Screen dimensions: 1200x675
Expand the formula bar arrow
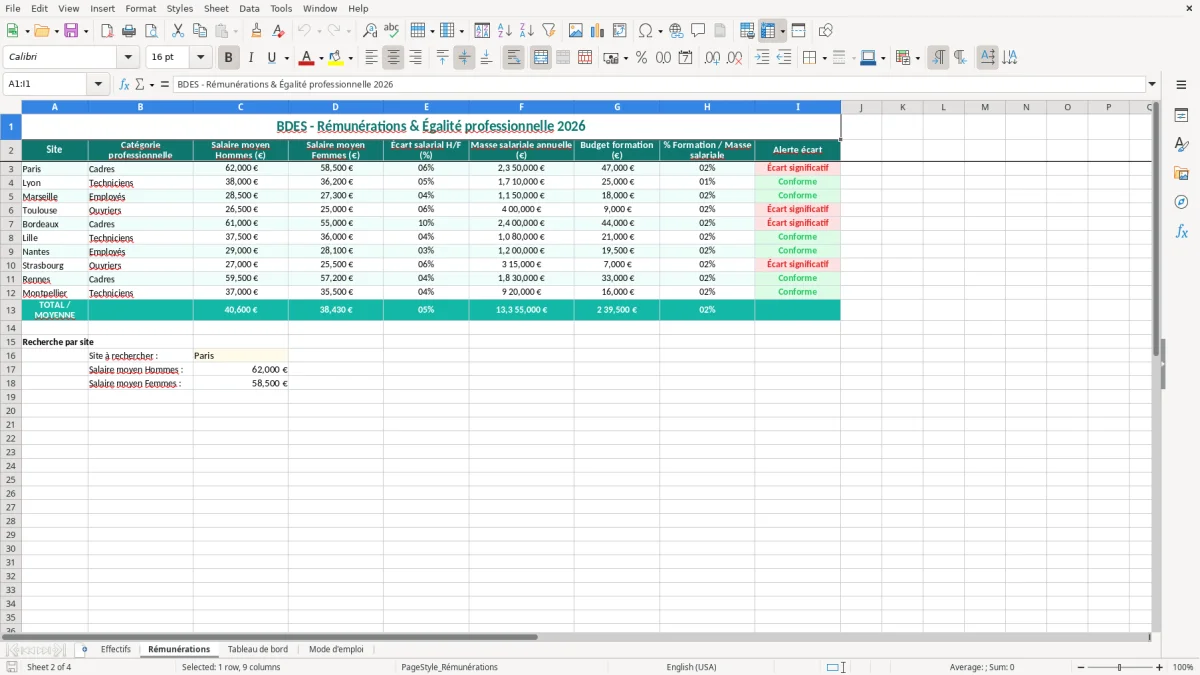(1152, 85)
